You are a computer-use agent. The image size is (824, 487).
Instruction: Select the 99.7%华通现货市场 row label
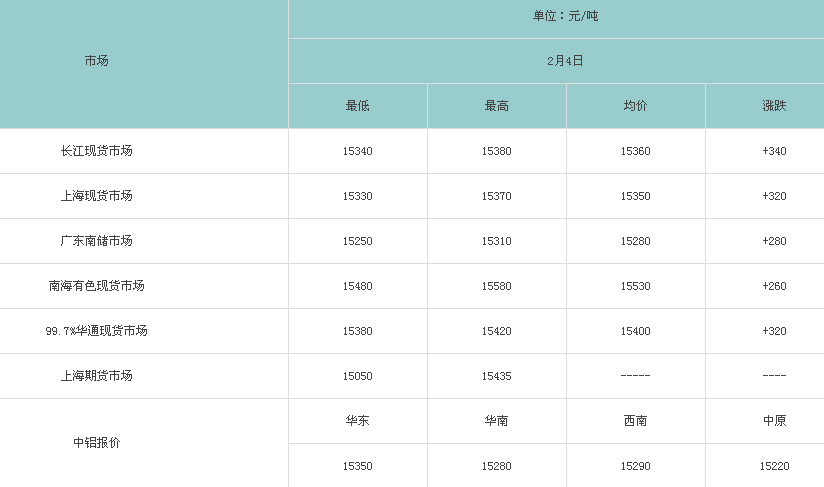coord(96,331)
